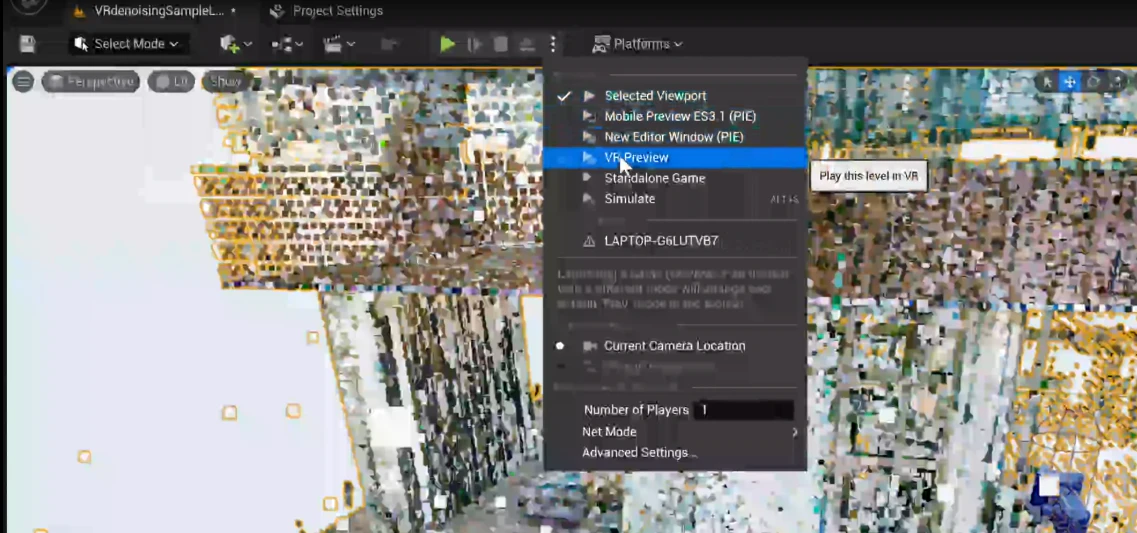1137x533 pixels.
Task: Select VR Preview play mode
Action: coord(674,157)
